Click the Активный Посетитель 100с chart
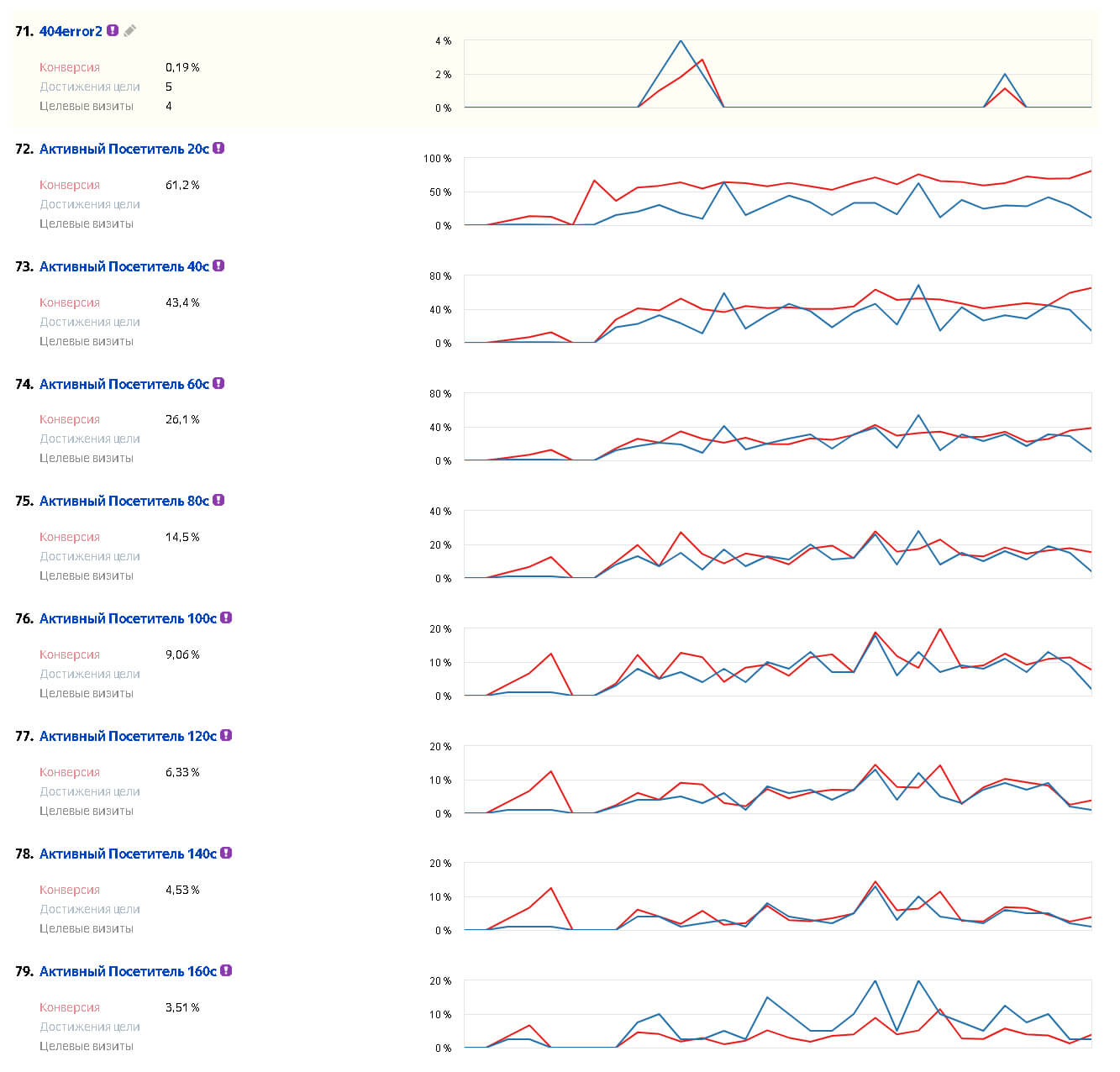The image size is (1120, 1072). click(777, 662)
